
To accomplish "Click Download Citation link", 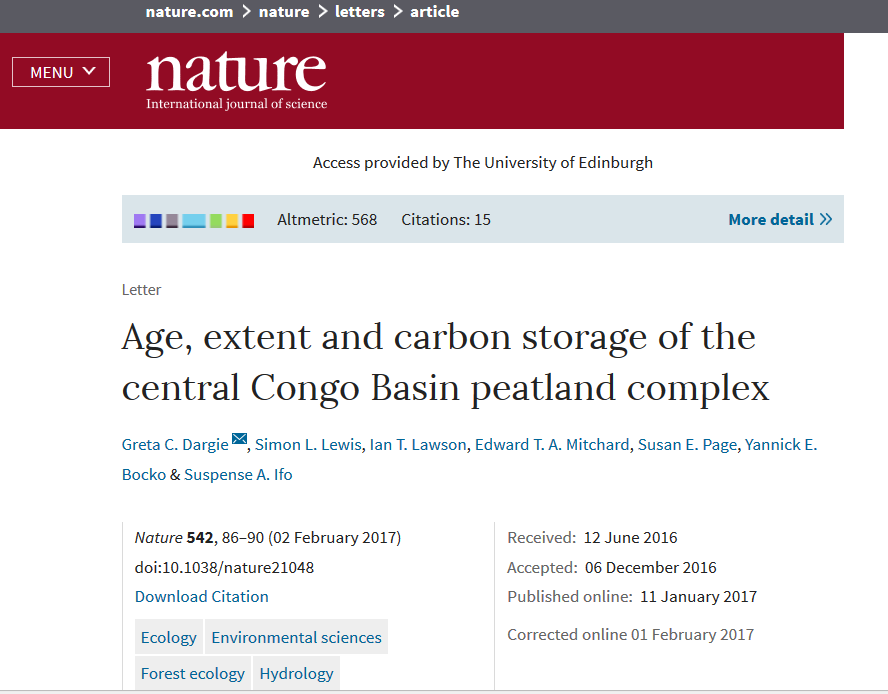I will pos(202,597).
